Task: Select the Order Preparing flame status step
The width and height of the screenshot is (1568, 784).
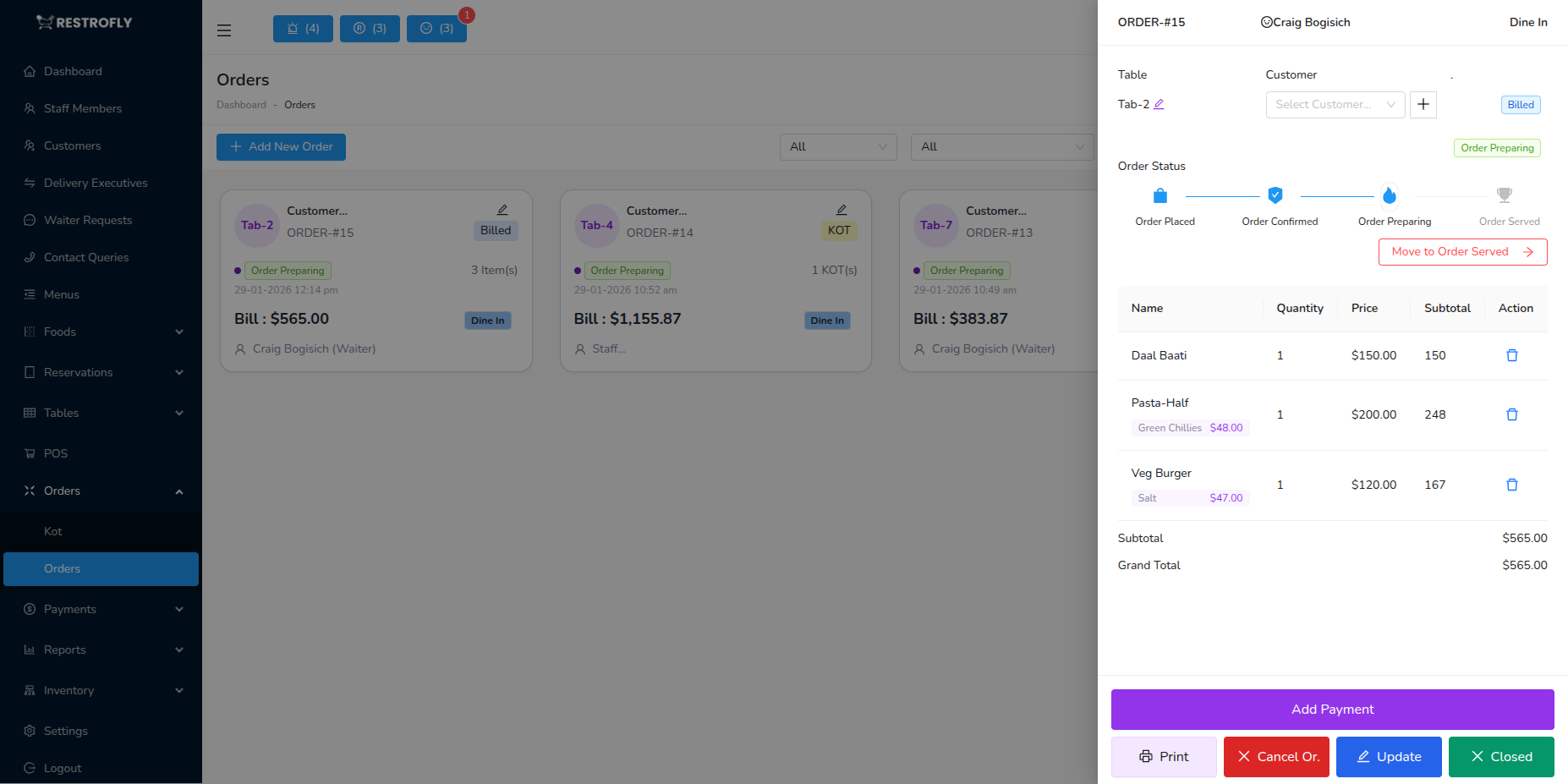Action: coord(1390,195)
